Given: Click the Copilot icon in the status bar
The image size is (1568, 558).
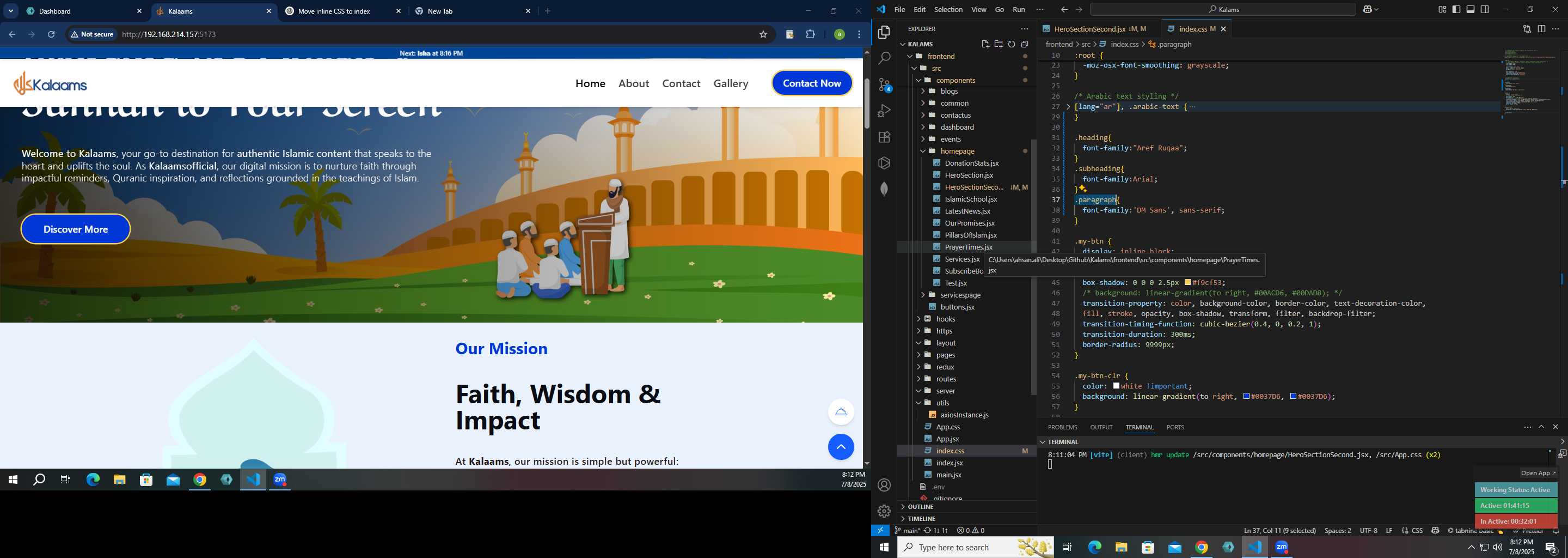Looking at the screenshot, I should click(1435, 531).
